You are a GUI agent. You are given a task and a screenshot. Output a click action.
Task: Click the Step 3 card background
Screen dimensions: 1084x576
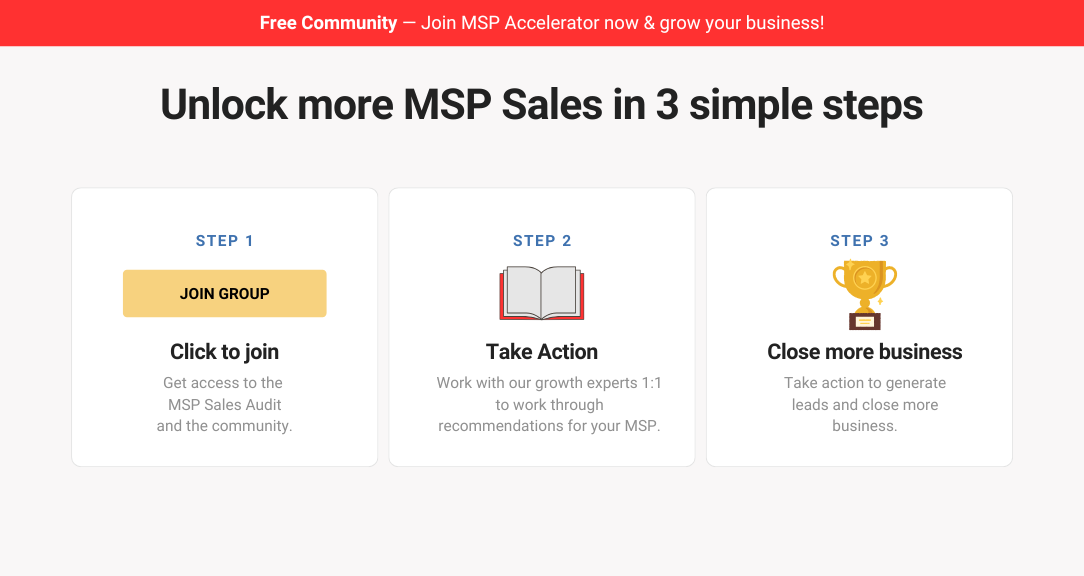tap(859, 449)
